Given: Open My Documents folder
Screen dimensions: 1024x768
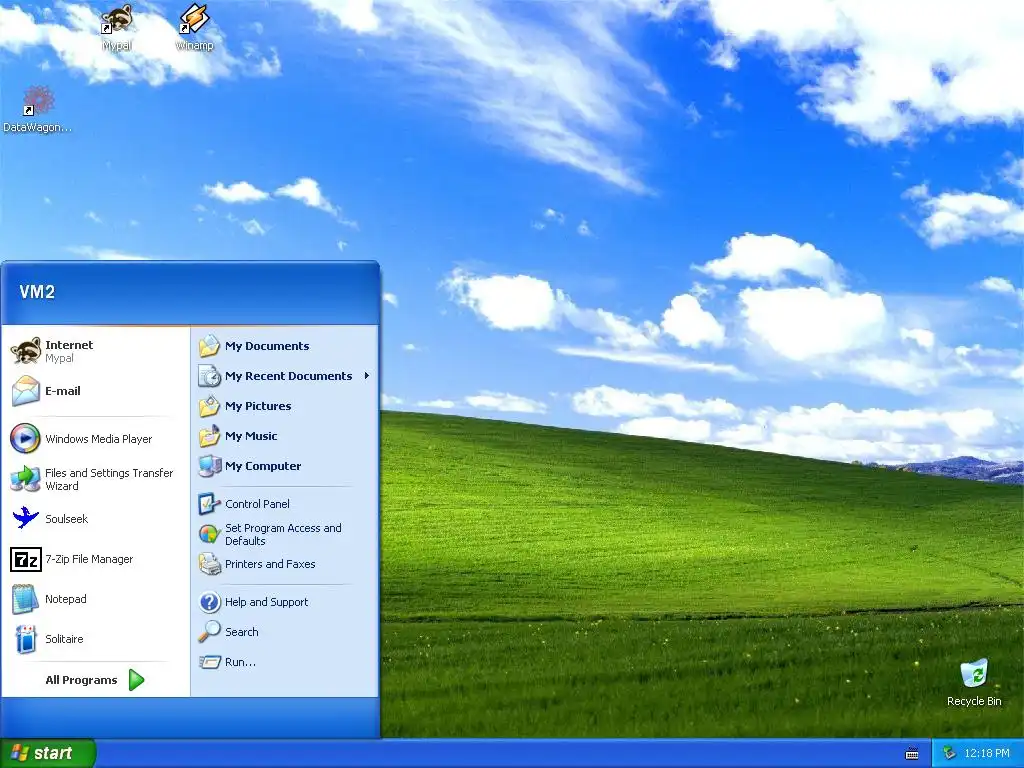Looking at the screenshot, I should (284, 346).
